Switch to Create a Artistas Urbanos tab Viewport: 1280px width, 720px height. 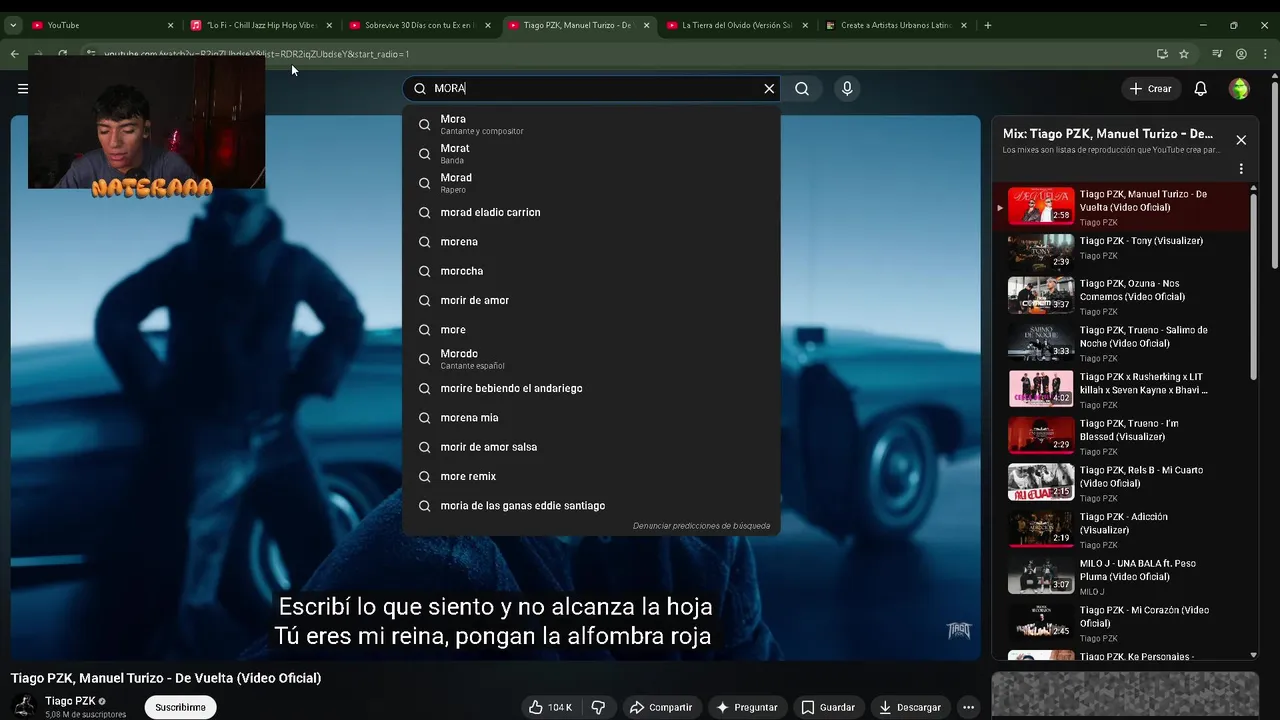pos(894,25)
